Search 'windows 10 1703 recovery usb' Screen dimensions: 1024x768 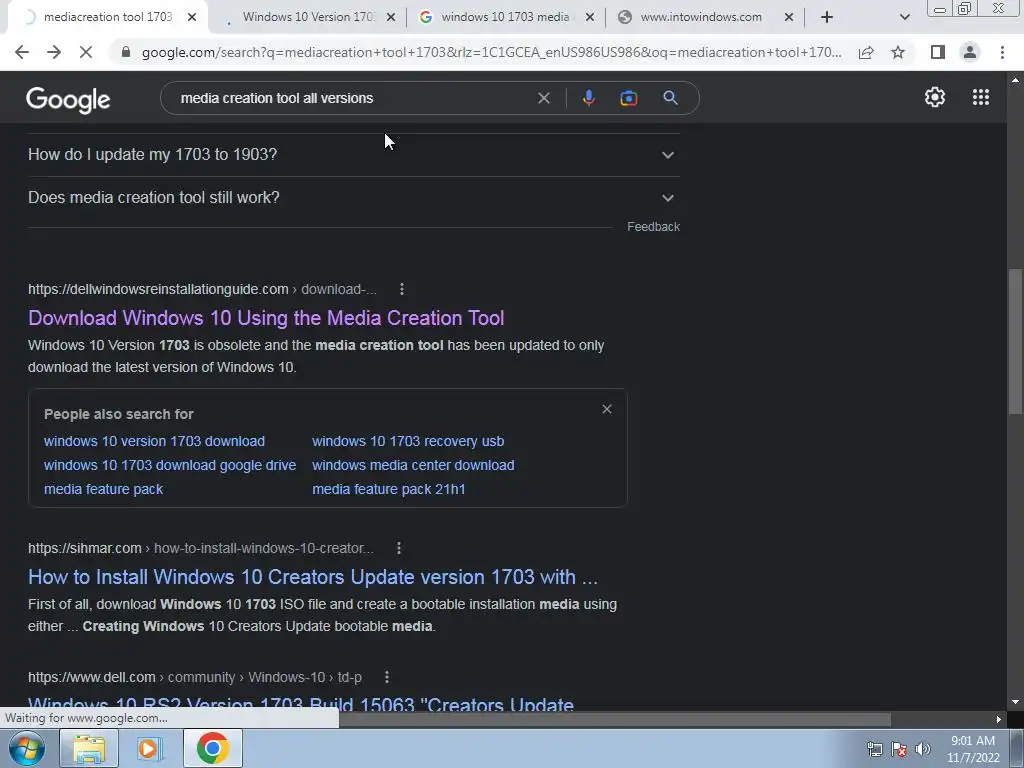point(408,441)
